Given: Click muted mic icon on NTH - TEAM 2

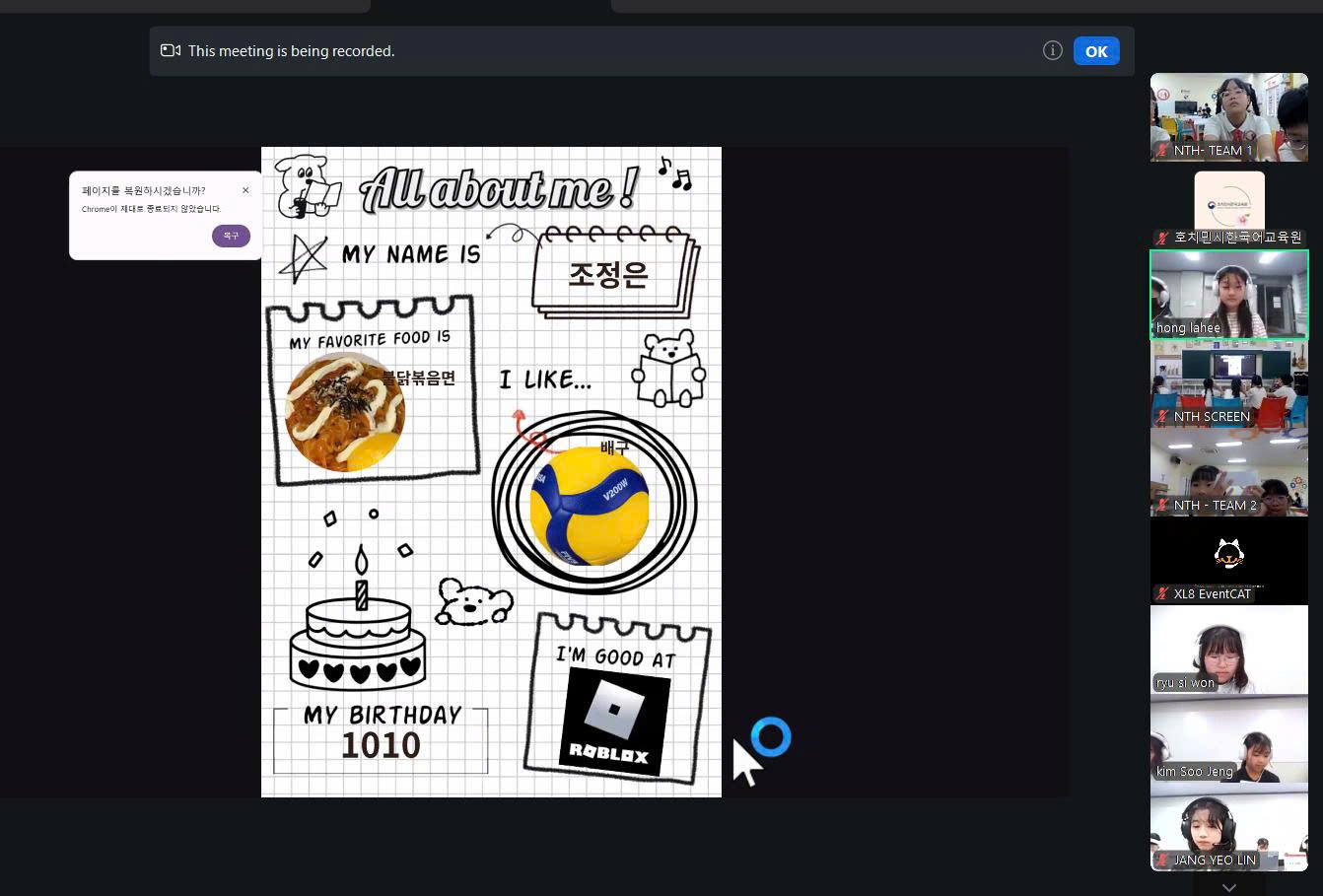Looking at the screenshot, I should click(1163, 506).
